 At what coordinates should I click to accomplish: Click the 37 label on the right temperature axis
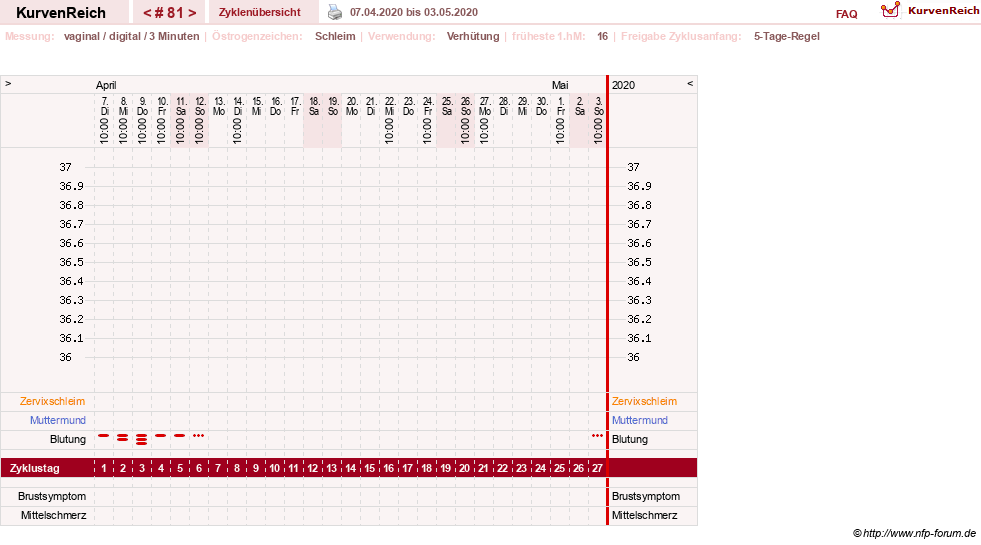coord(633,167)
